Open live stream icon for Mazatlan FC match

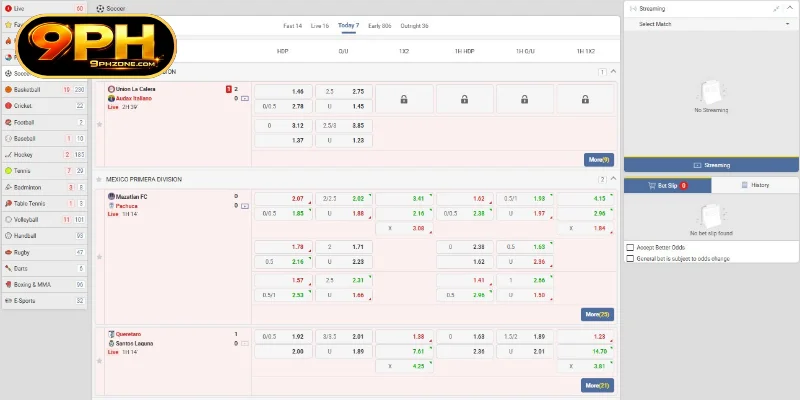coord(245,206)
